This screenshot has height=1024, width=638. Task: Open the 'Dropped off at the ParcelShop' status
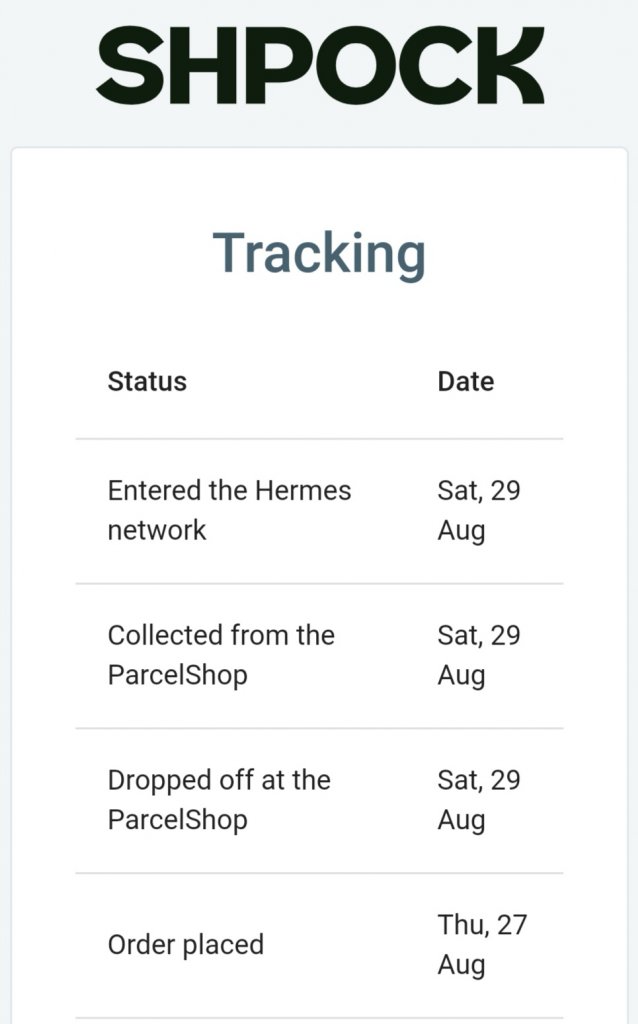click(x=219, y=800)
